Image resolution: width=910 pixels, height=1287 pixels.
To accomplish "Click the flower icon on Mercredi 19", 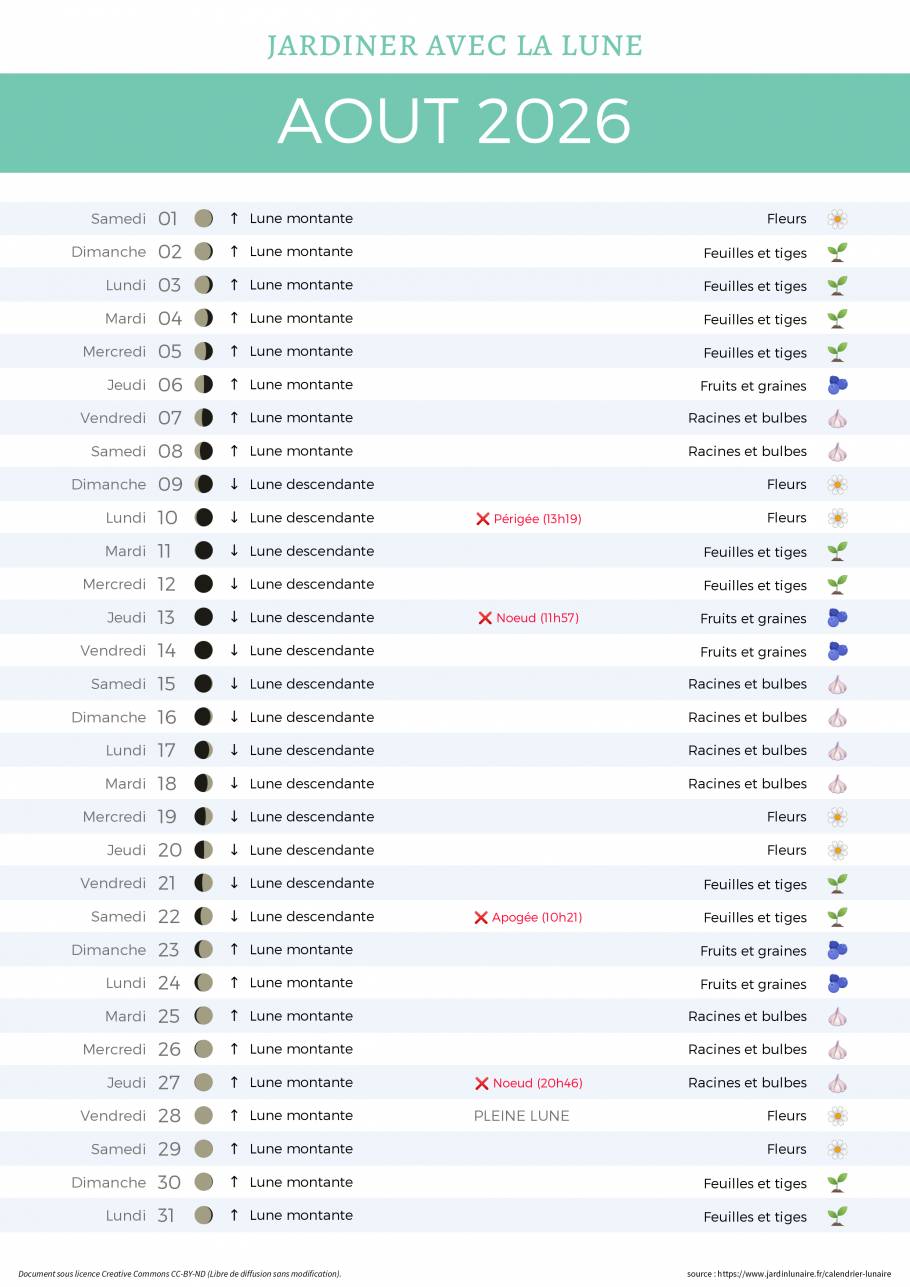I will 837,817.
